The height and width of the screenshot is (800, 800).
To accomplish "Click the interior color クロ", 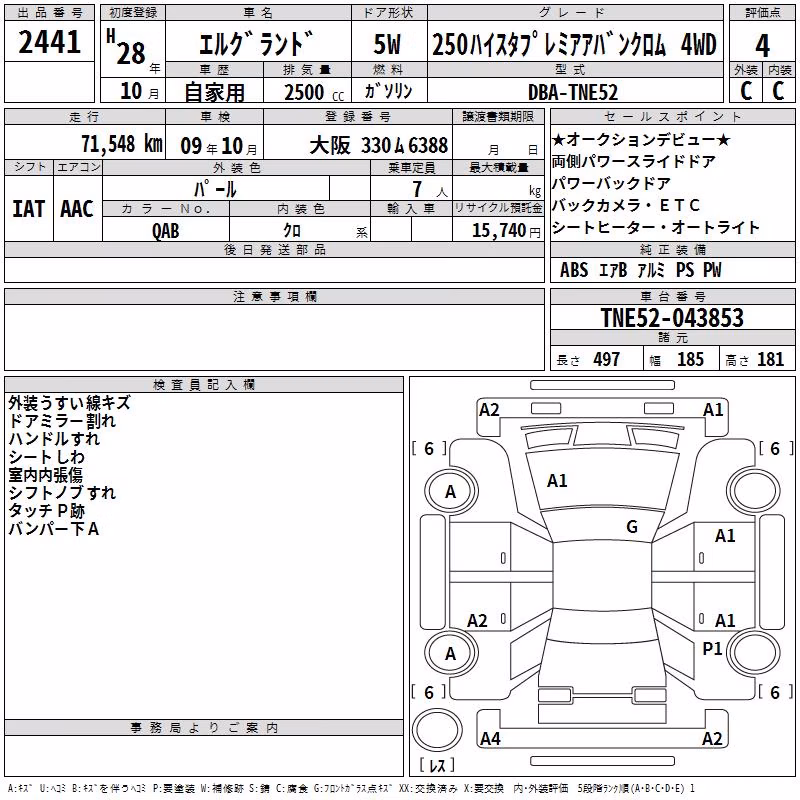I will pos(292,231).
